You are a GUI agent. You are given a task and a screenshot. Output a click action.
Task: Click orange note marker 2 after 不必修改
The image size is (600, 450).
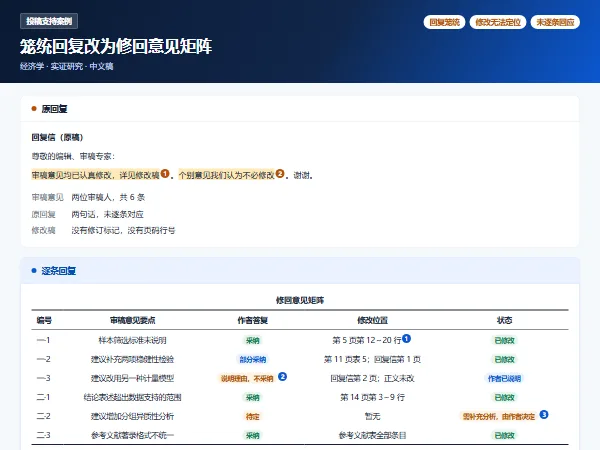280,174
